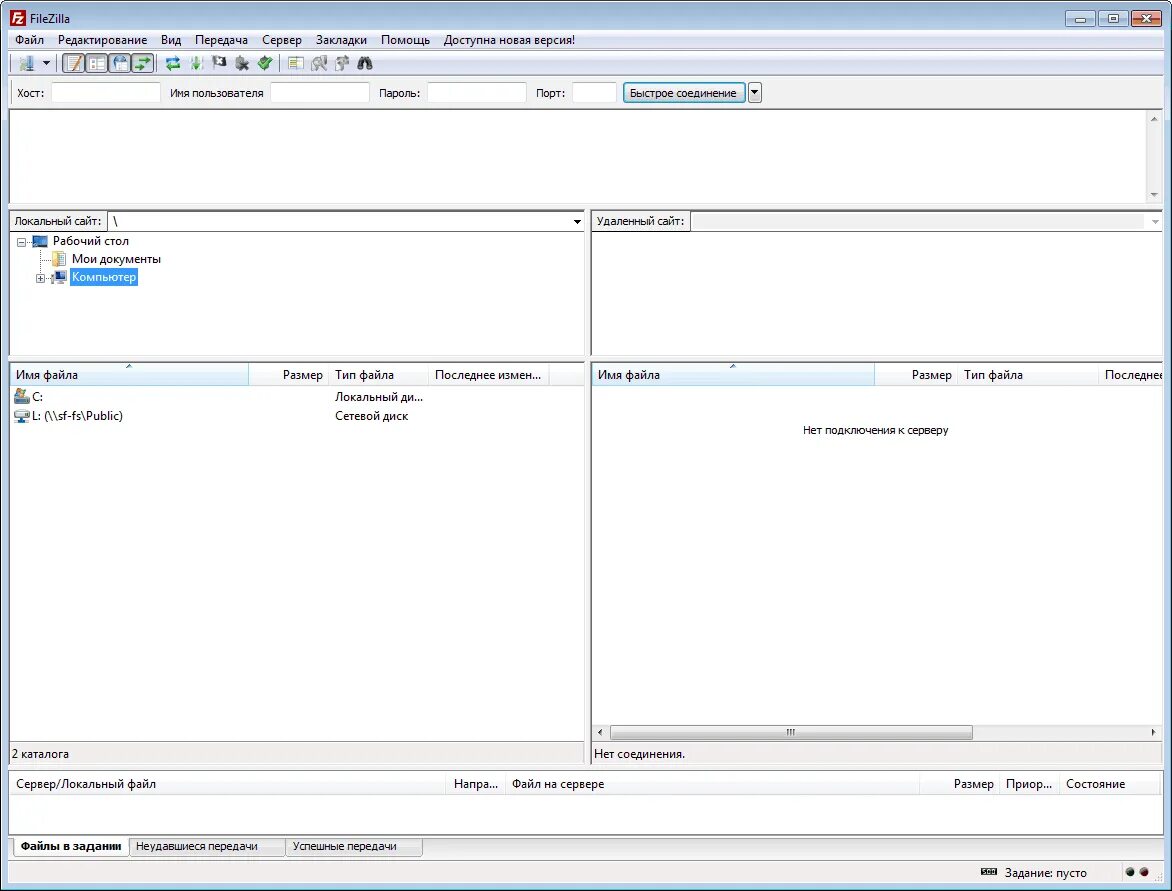The width and height of the screenshot is (1172, 891).
Task: Click the Сервер/Локальный файл queue column header
Action: point(228,783)
